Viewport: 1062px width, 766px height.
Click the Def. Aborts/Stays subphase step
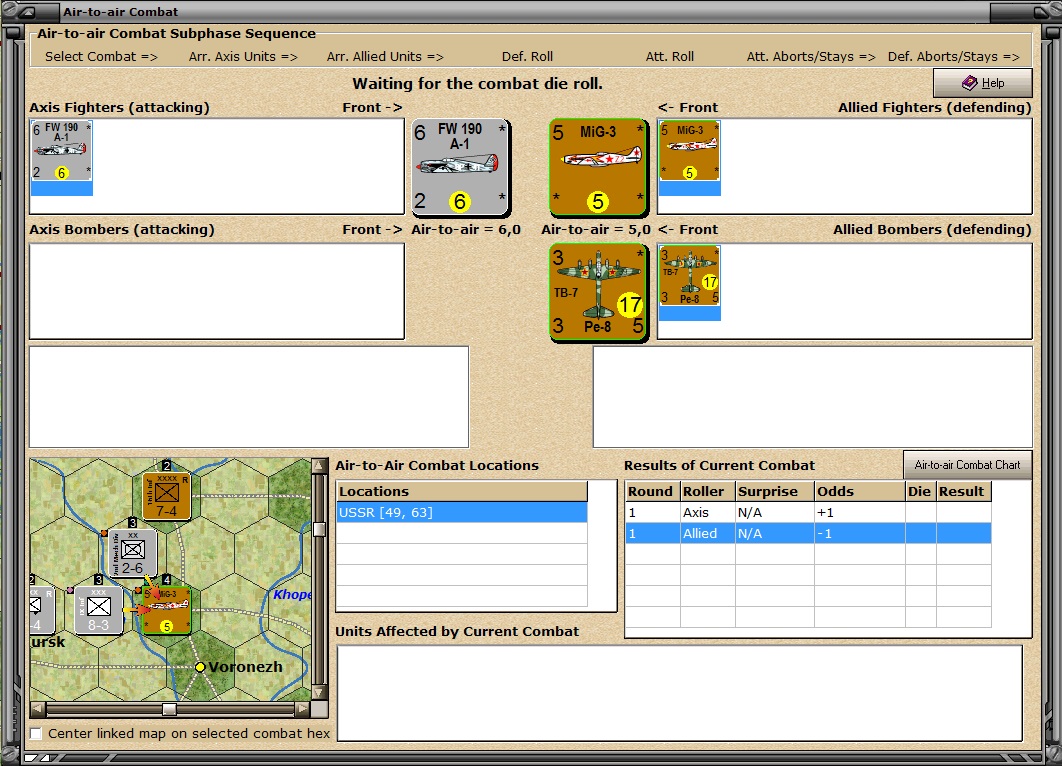pyautogui.click(x=954, y=56)
